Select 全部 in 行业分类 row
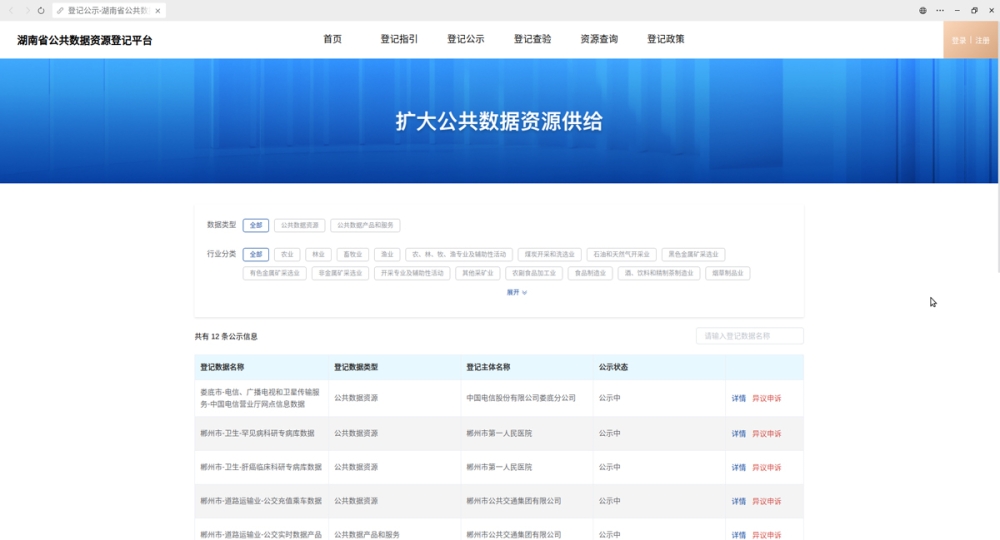1000x540 pixels. click(x=256, y=254)
